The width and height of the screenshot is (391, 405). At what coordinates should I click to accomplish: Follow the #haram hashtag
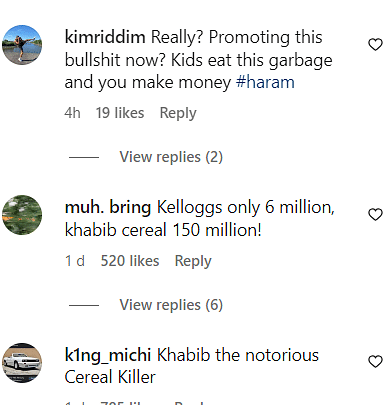[x=265, y=82]
